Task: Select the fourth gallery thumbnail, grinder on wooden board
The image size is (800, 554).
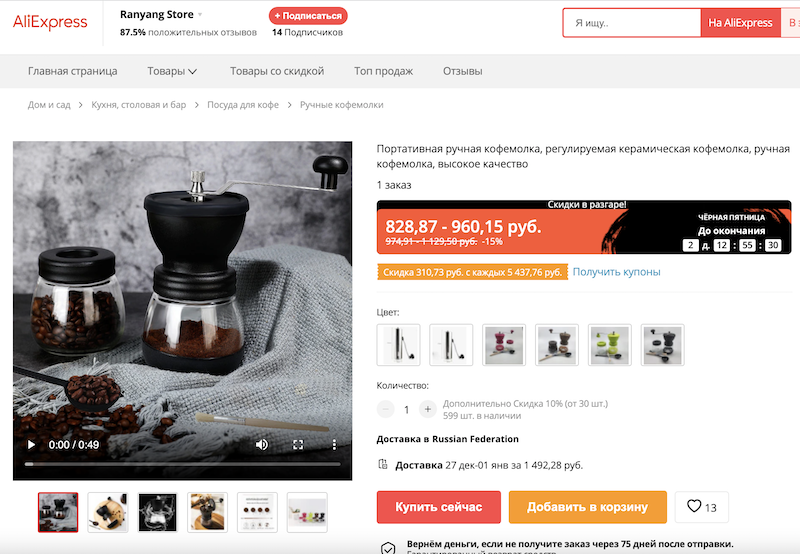Action: [207, 512]
